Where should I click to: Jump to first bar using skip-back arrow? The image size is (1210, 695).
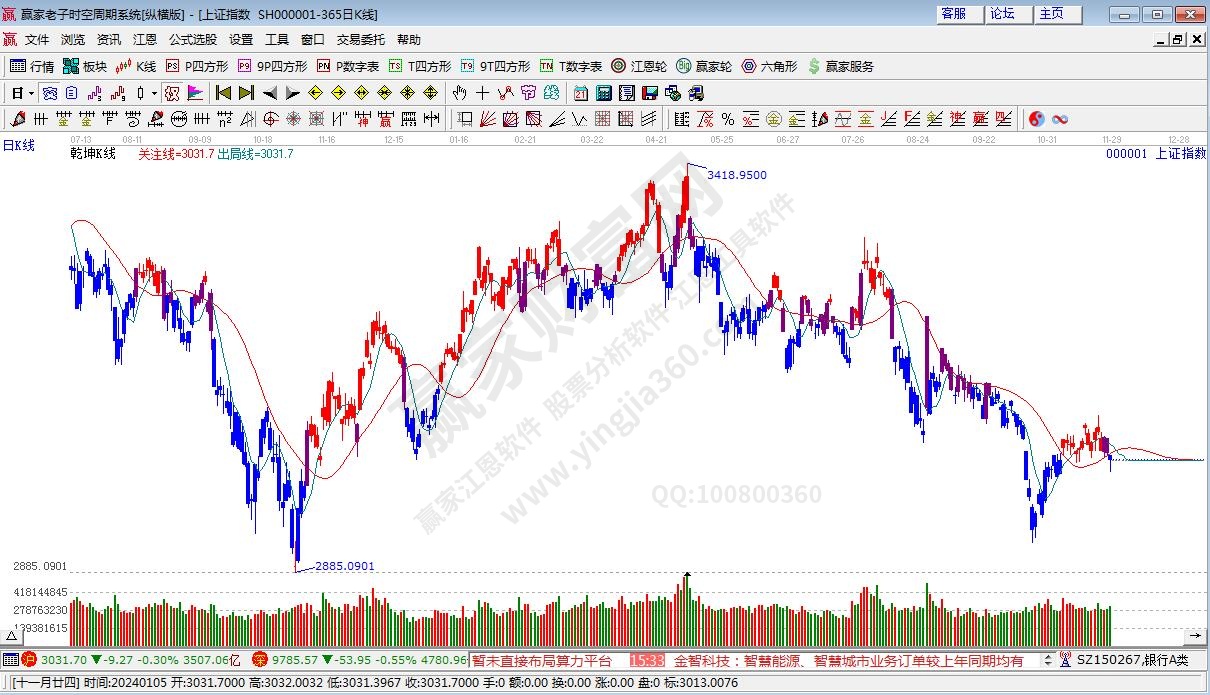pyautogui.click(x=223, y=93)
